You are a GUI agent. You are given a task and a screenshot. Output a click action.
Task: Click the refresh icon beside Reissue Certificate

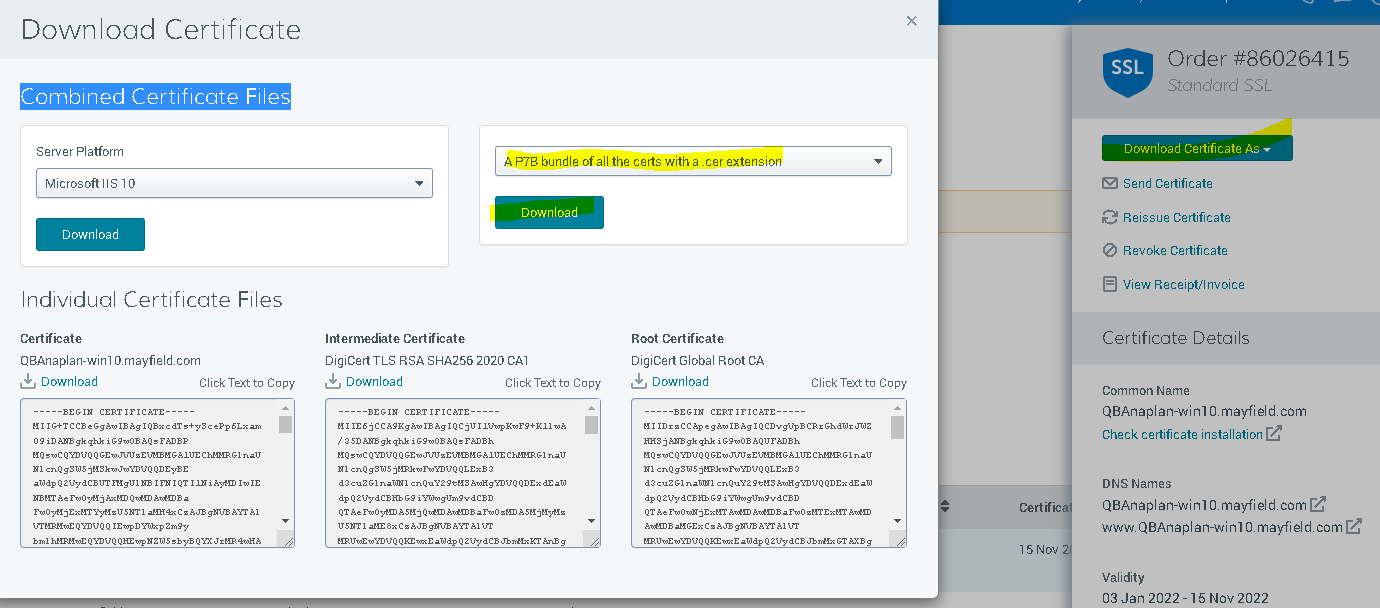(1109, 217)
